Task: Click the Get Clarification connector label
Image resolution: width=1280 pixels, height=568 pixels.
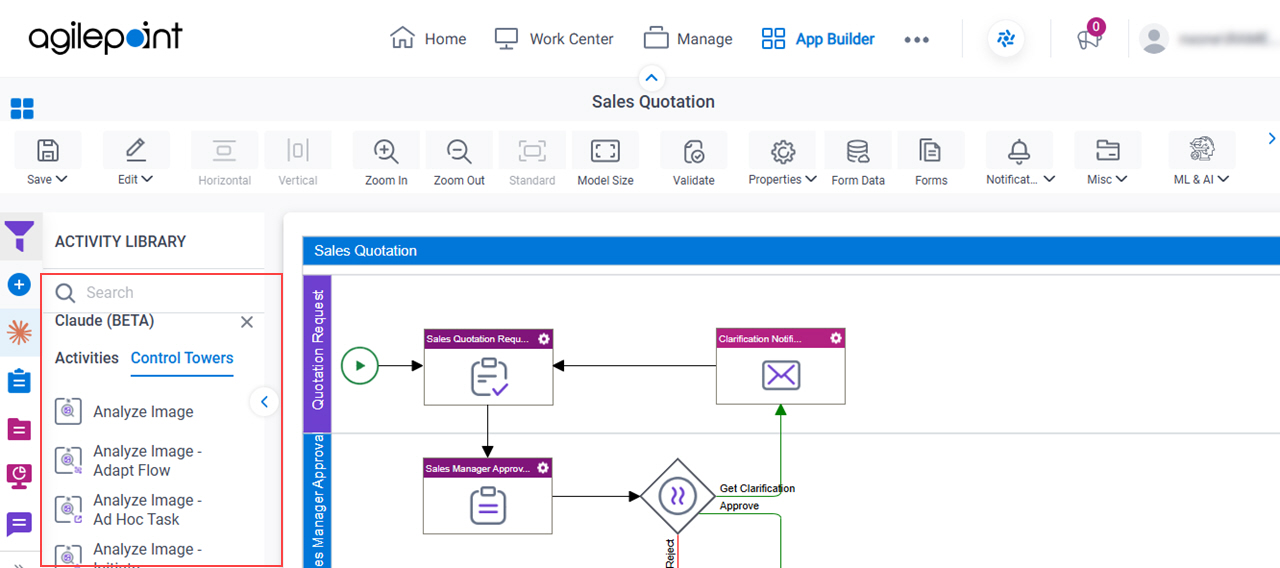Action: point(757,489)
